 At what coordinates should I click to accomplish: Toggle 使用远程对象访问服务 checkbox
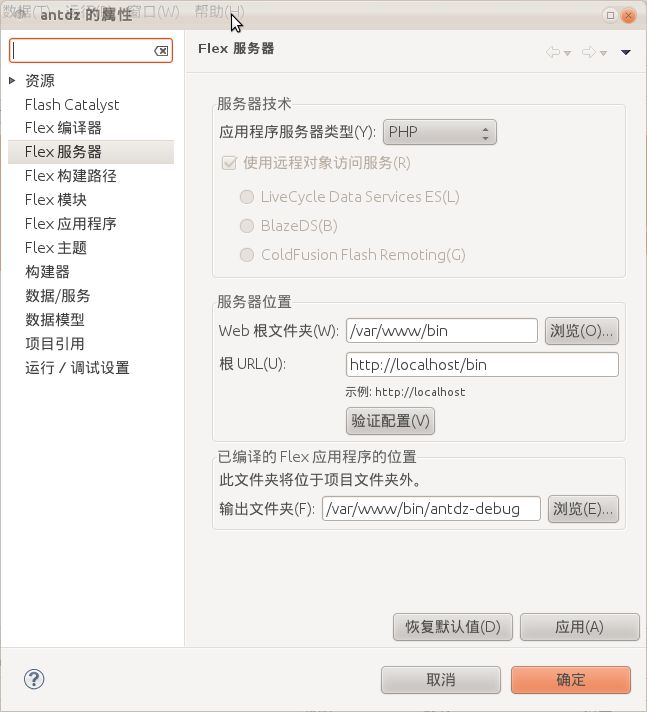(x=229, y=163)
